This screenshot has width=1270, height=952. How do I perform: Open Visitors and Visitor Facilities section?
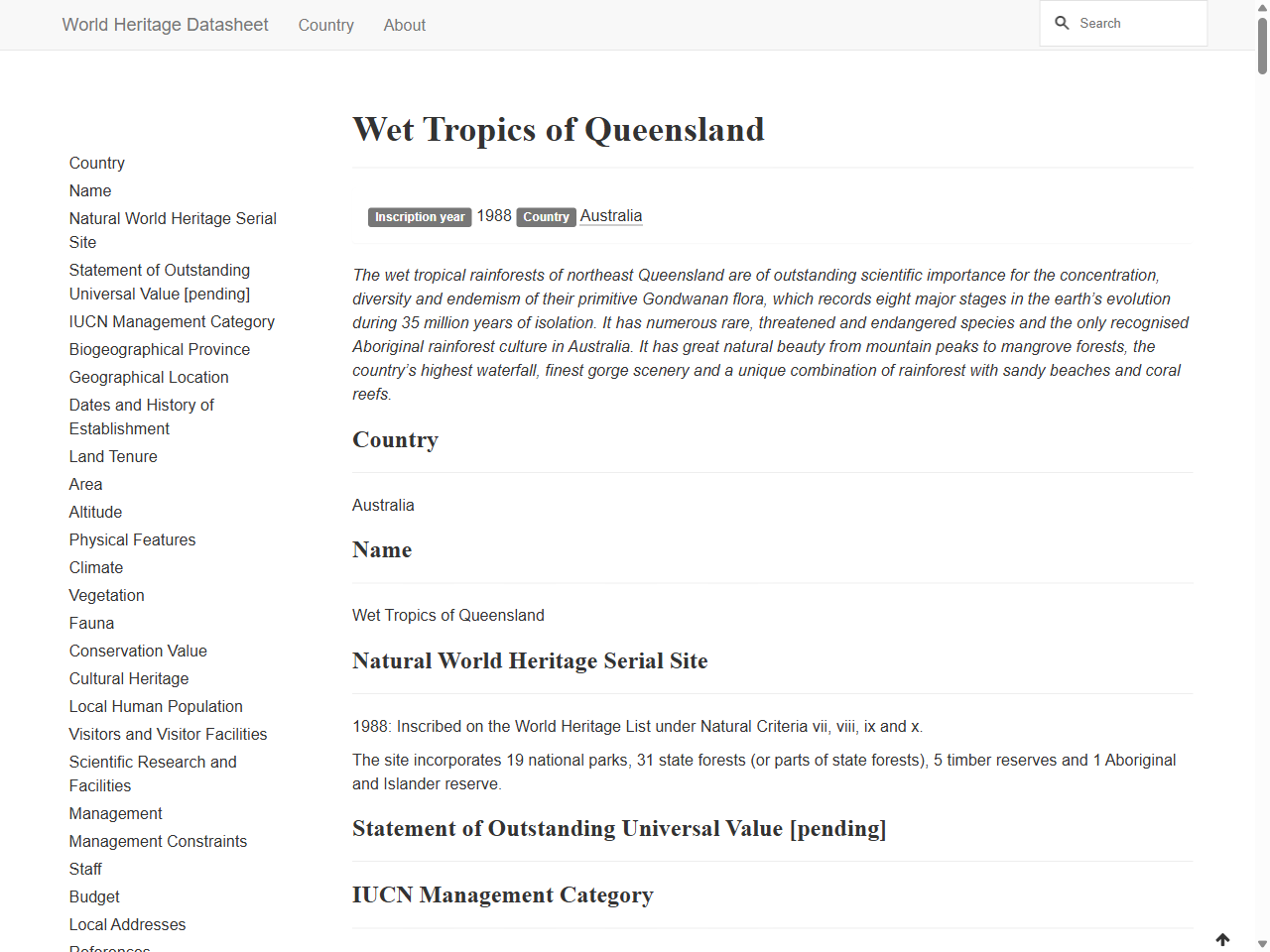tap(168, 734)
